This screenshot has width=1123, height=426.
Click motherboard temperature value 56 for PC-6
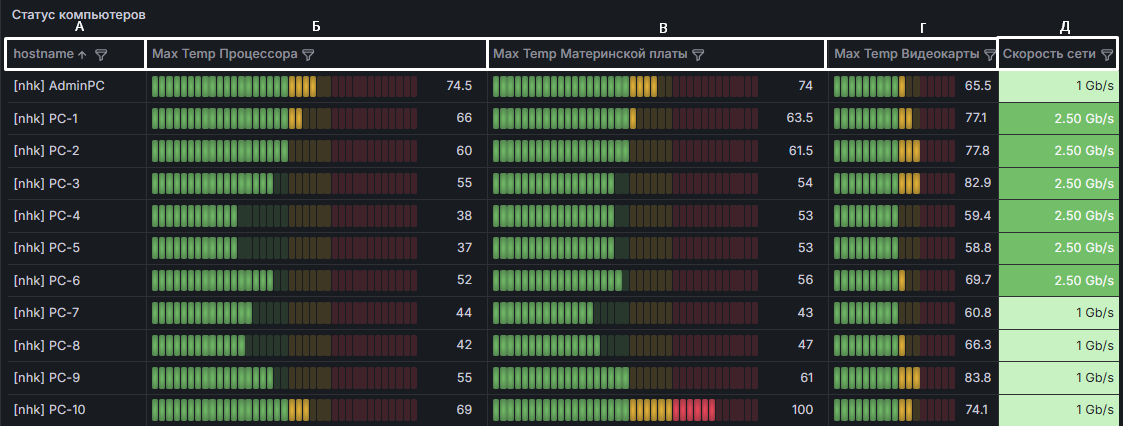pos(806,280)
